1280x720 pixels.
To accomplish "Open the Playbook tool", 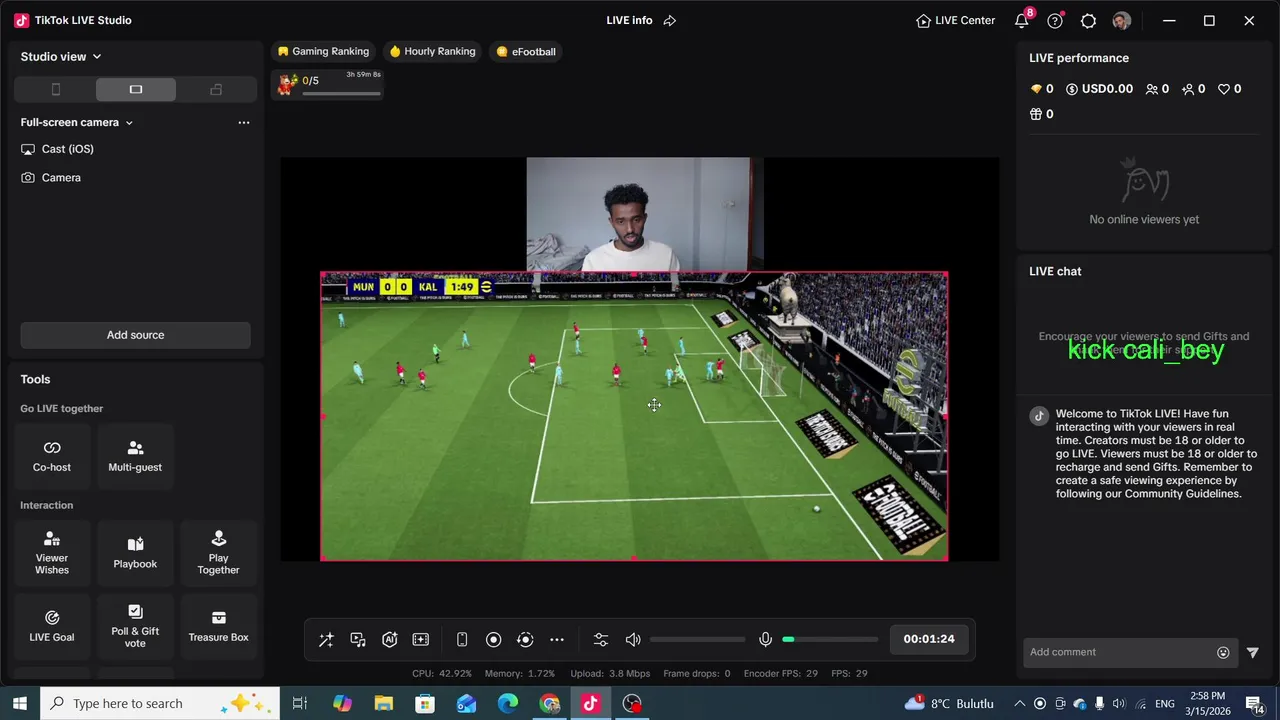I will coord(135,553).
